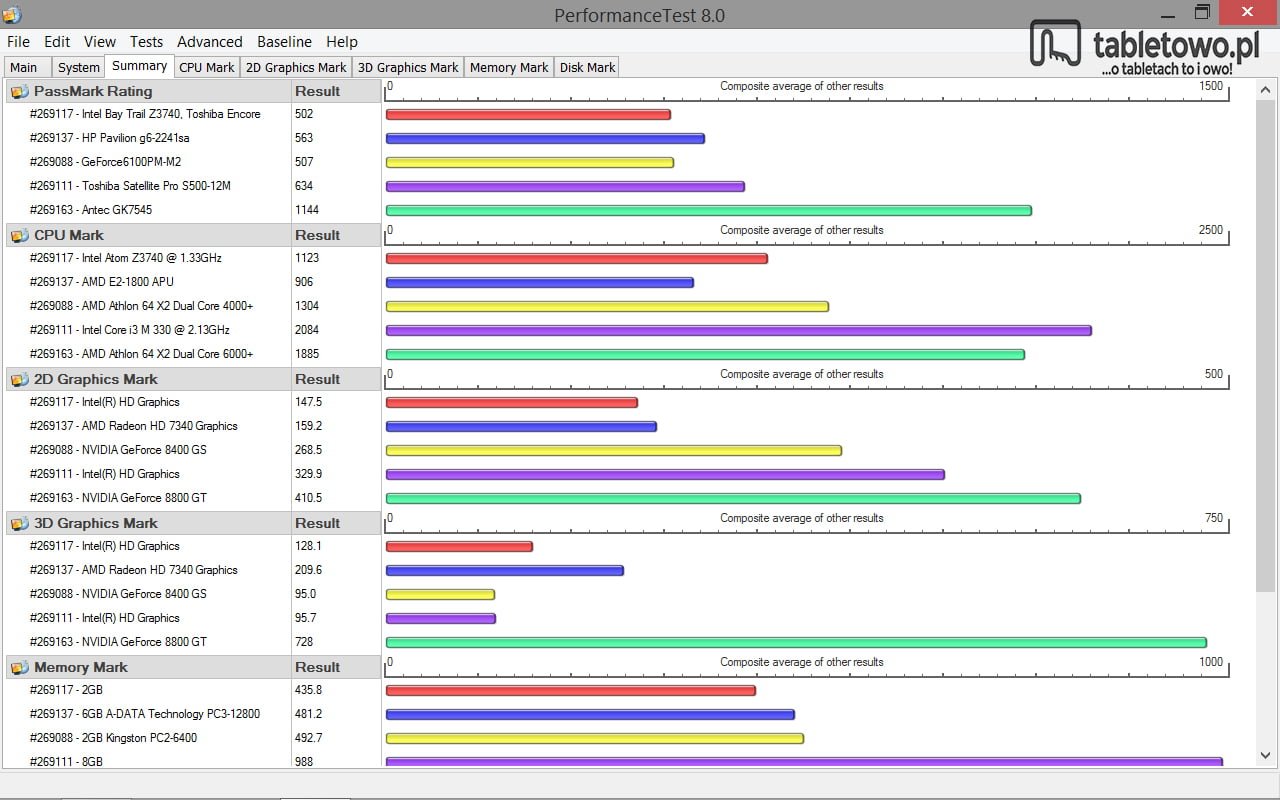This screenshot has width=1280, height=800.
Task: Select the Intel Atom Z3740 @ 1.33GHz row
Action: [x=192, y=258]
